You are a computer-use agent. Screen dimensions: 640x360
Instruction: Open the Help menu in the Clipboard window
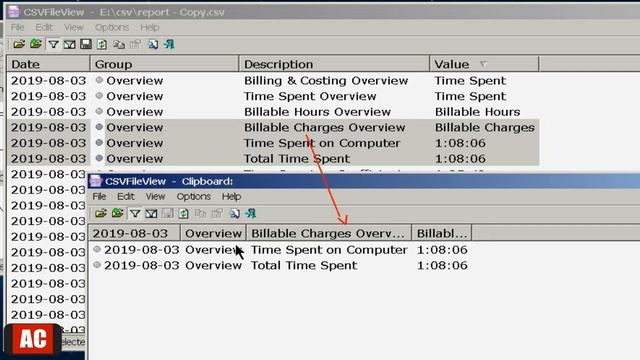[231, 196]
